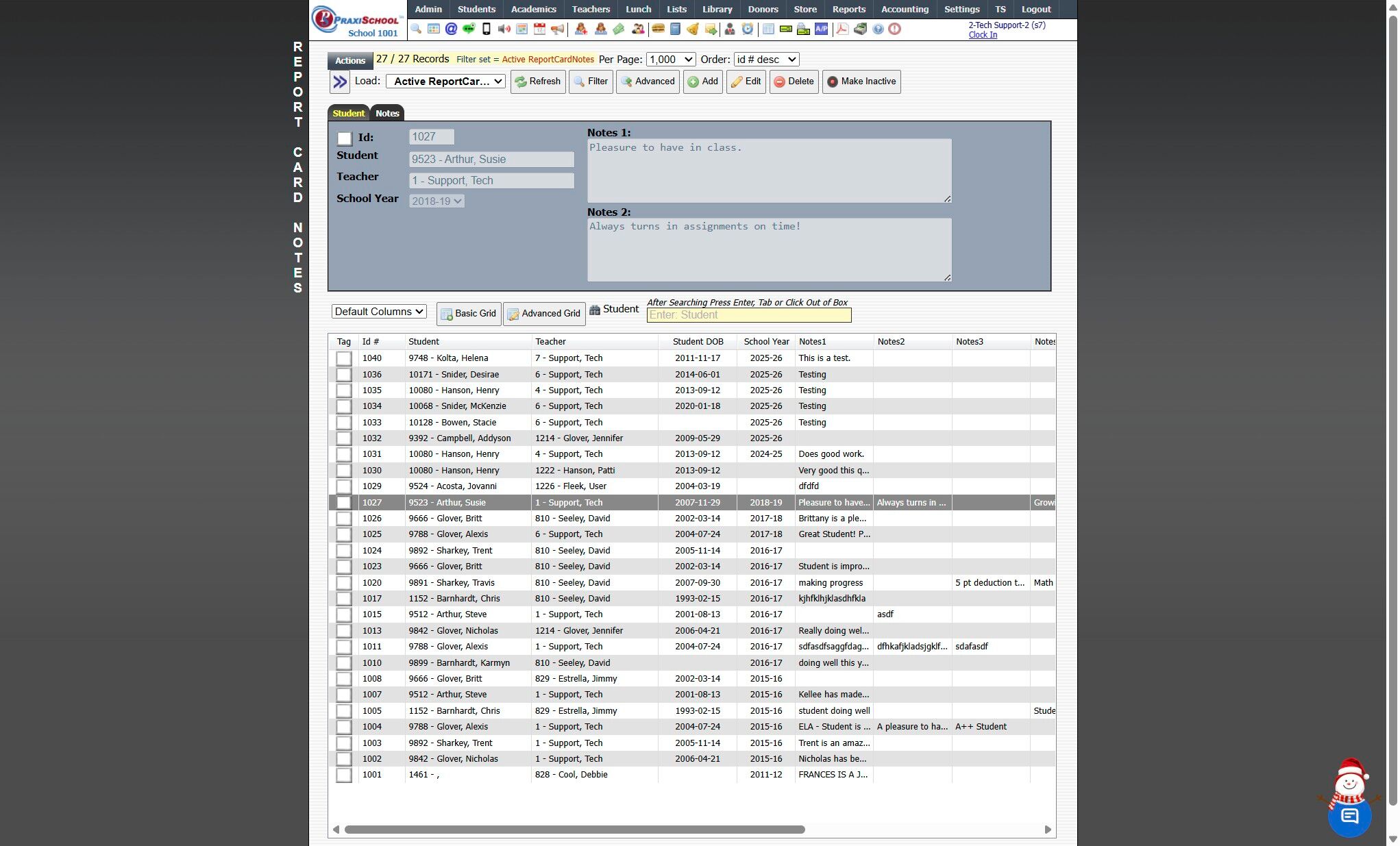Open the hamburger lunch icon
Image resolution: width=1400 pixels, height=846 pixels.
tap(658, 29)
